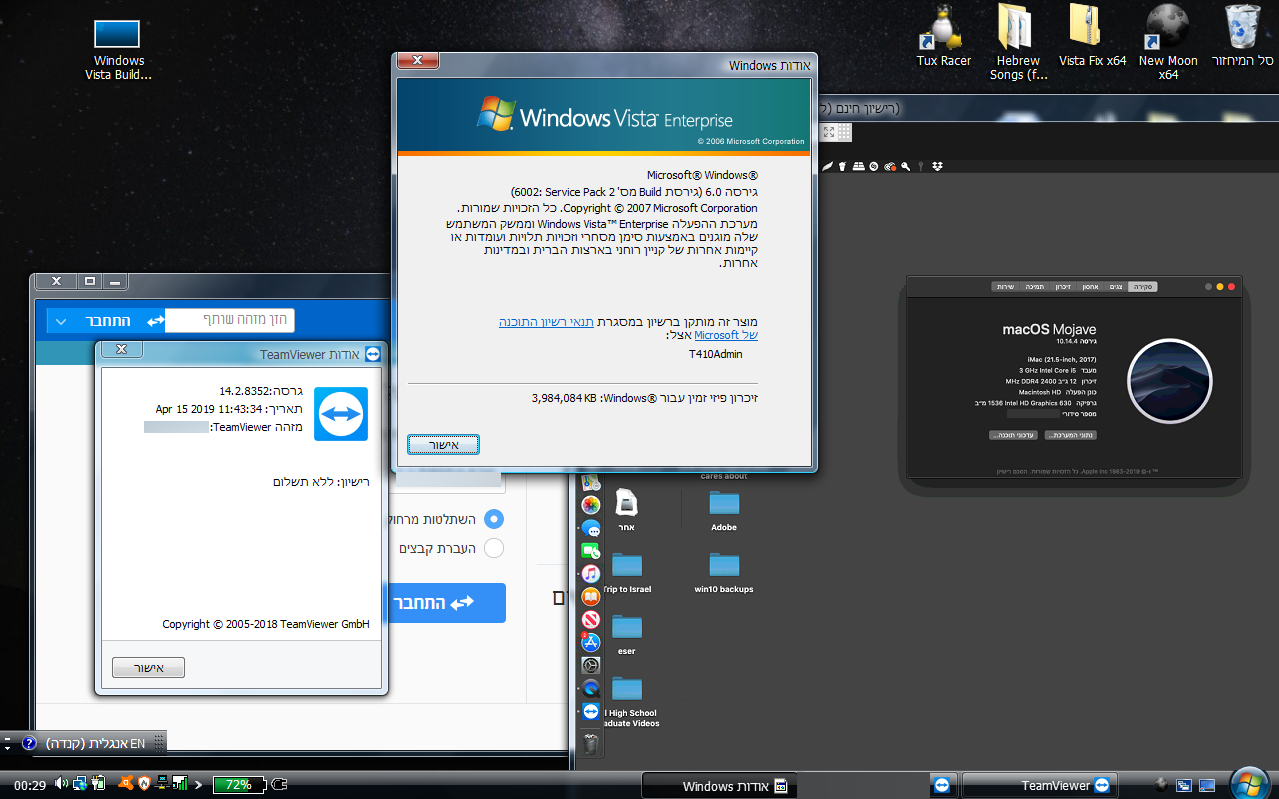The width and height of the screenshot is (1279, 799).
Task: Click the large blue connect button
Action: (449, 603)
